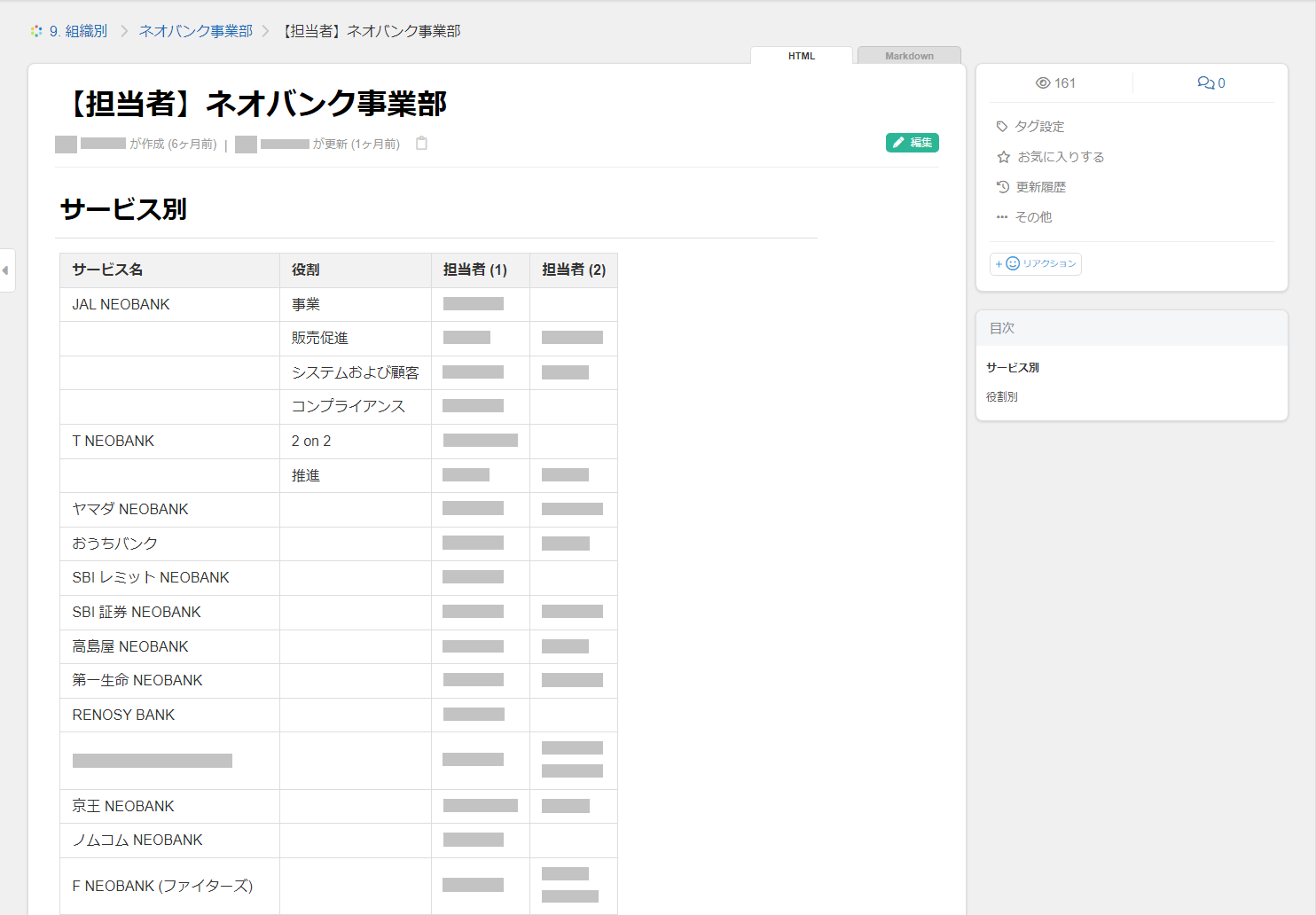Open the comments bubble icon showing 0
This screenshot has width=1316, height=915.
point(1206,83)
